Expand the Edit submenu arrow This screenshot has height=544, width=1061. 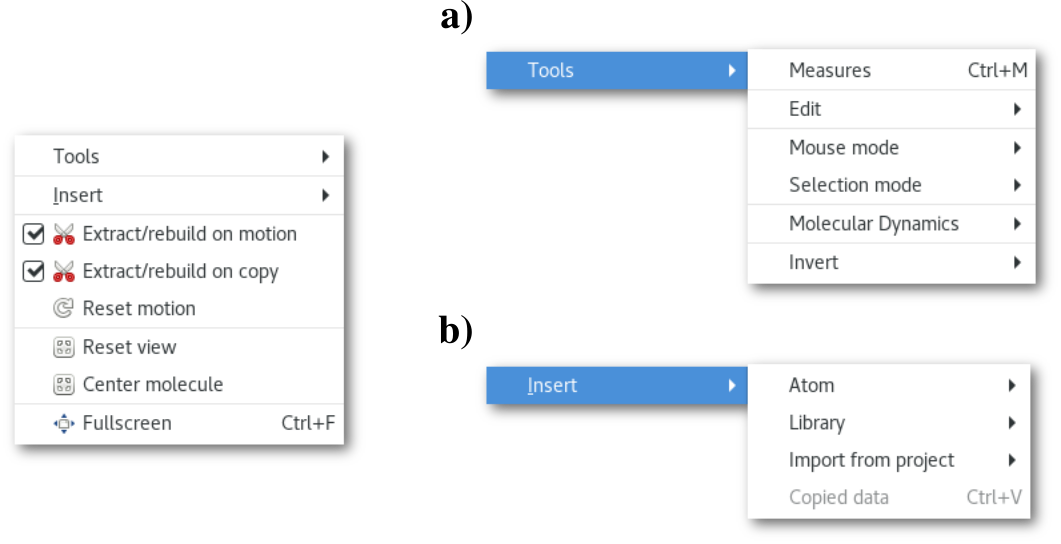pos(1017,109)
